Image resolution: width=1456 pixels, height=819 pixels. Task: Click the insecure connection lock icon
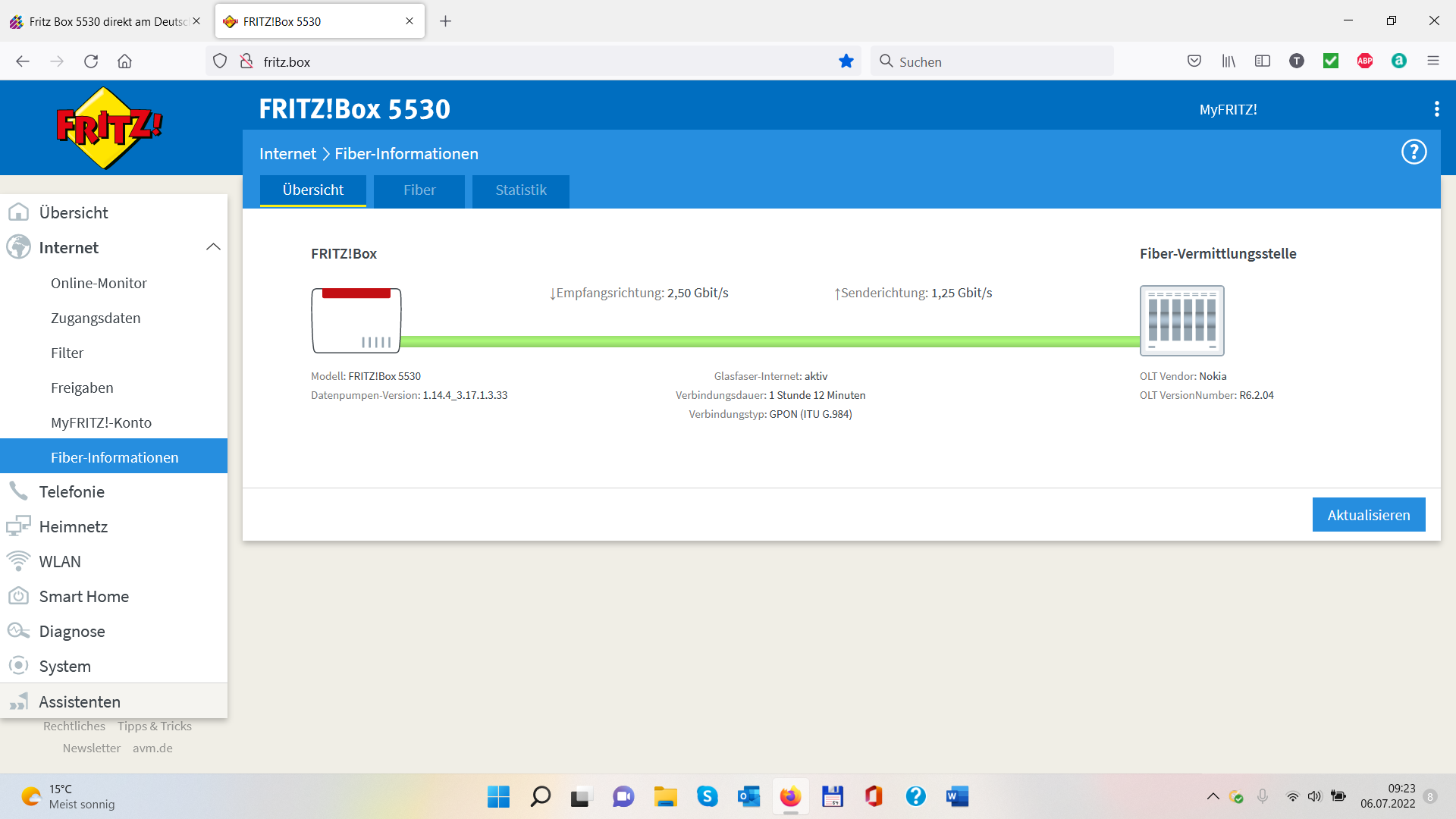(246, 61)
